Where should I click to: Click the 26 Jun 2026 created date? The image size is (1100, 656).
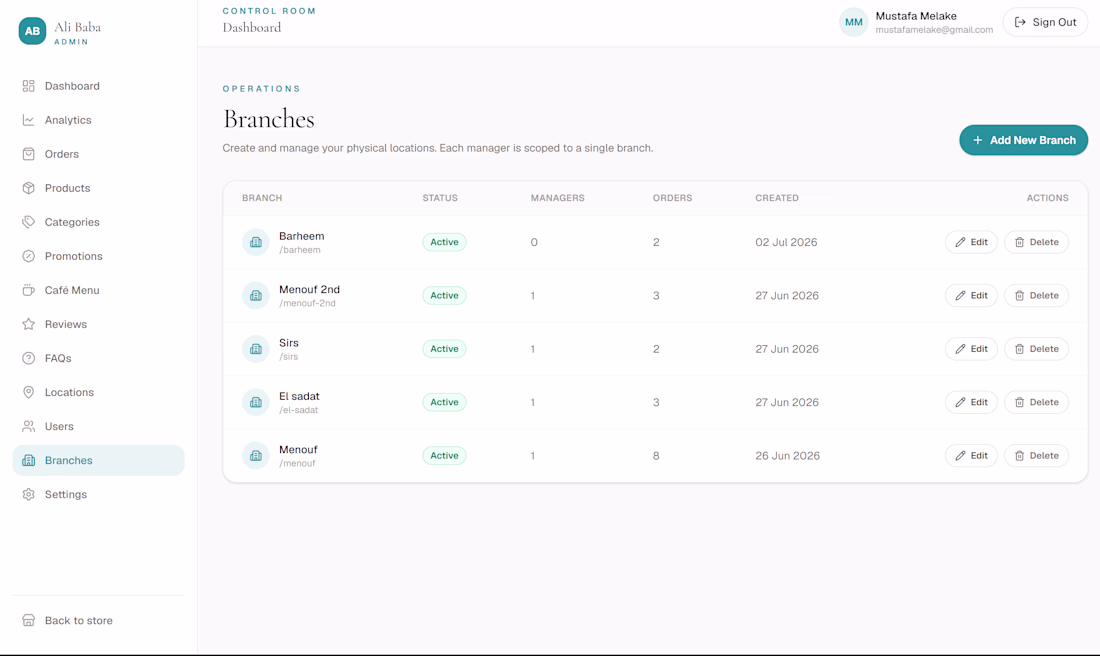point(787,455)
